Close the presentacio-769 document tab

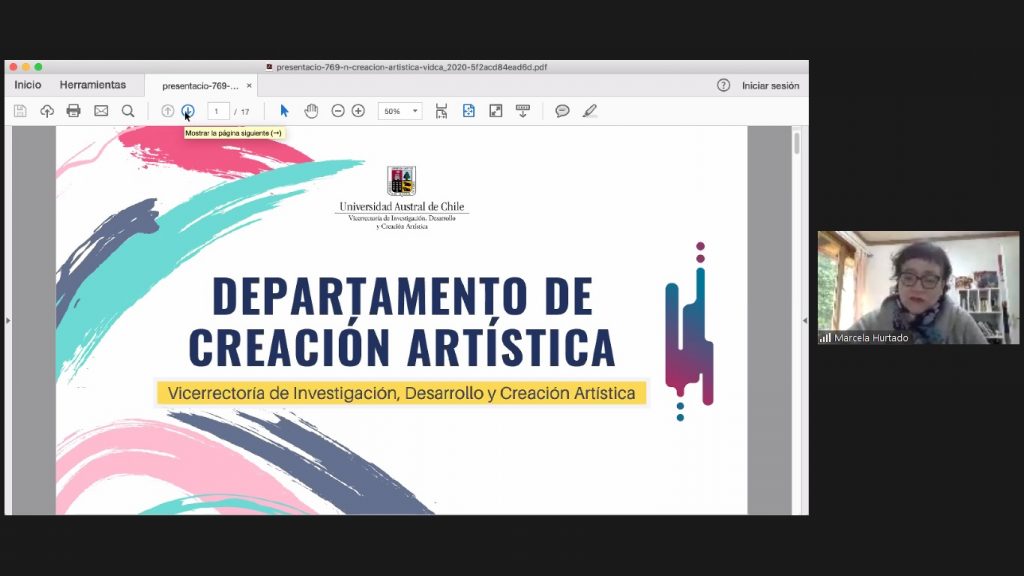coord(249,86)
